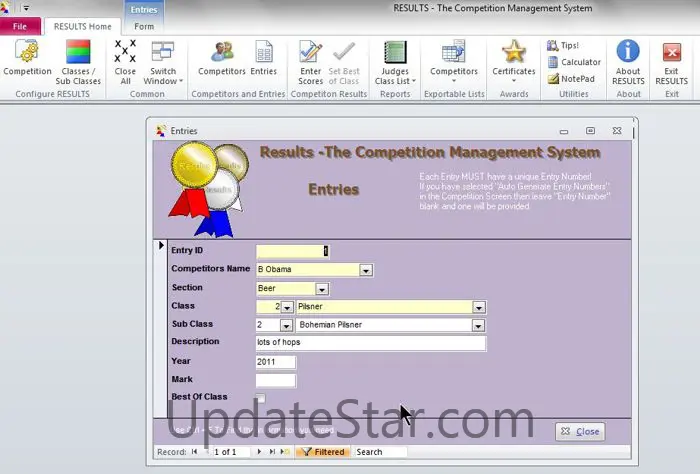The height and width of the screenshot is (474, 700).
Task: Tick the Best Of Class checkbox
Action: tap(261, 398)
